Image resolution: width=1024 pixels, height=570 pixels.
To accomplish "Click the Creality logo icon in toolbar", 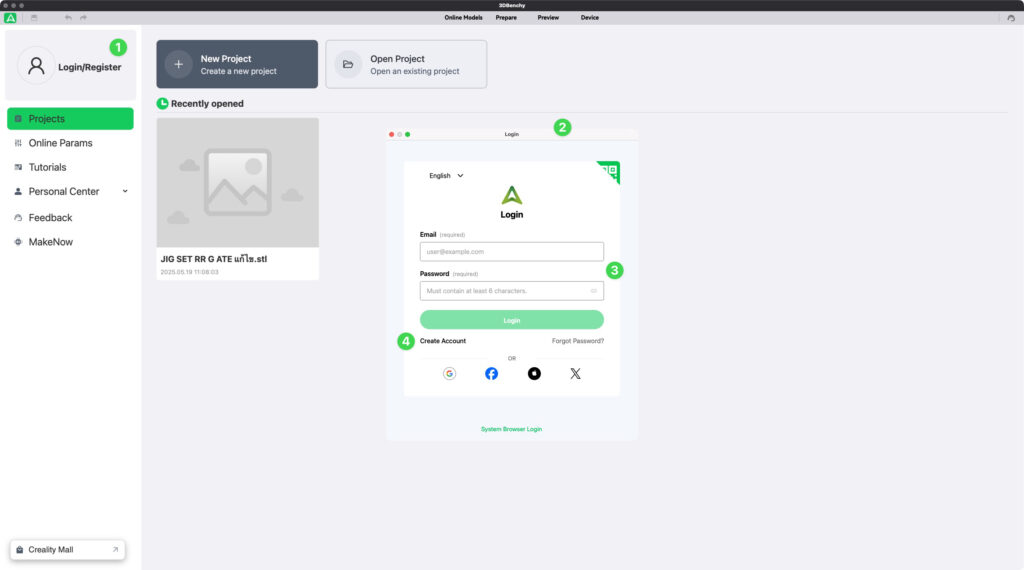I will point(10,18).
